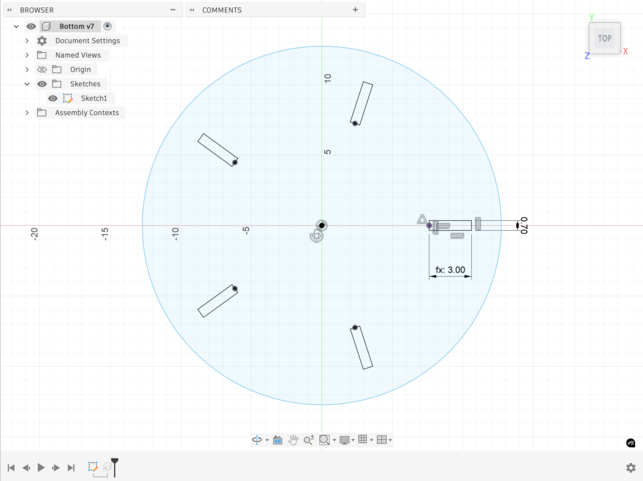
Task: Collapse the Sketches folder
Action: point(27,84)
